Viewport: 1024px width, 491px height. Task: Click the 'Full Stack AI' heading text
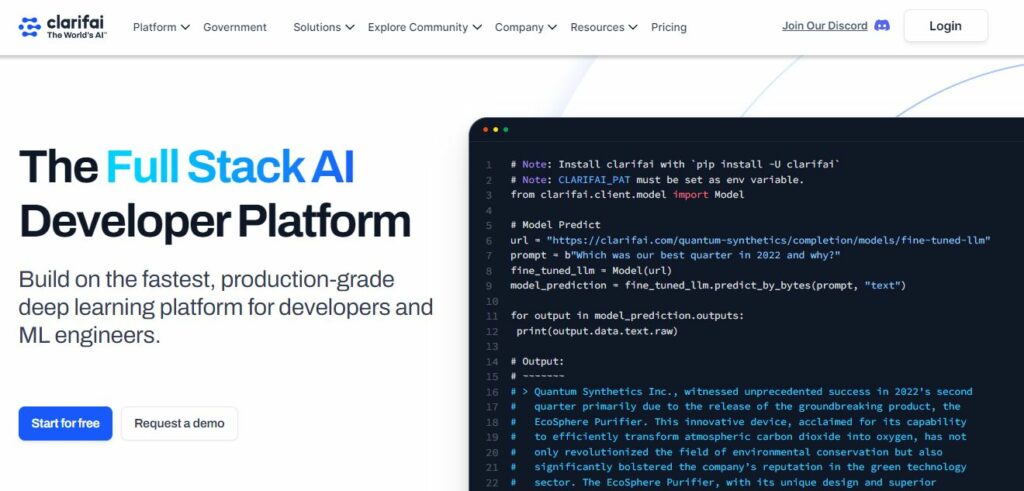coord(230,166)
